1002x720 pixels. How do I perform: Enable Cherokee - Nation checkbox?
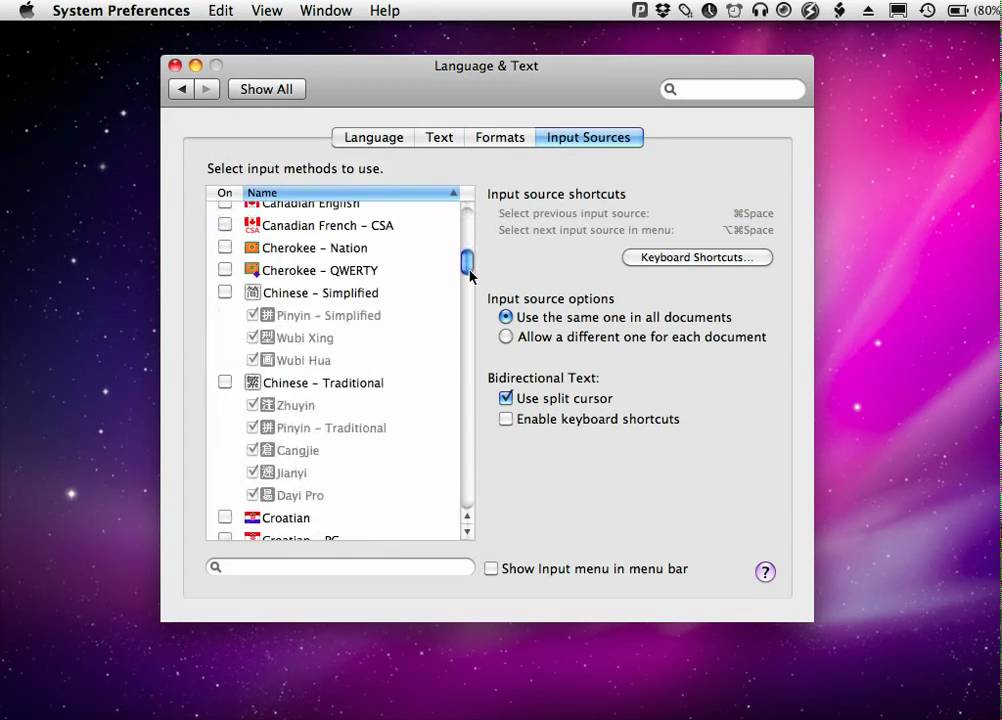(x=225, y=247)
